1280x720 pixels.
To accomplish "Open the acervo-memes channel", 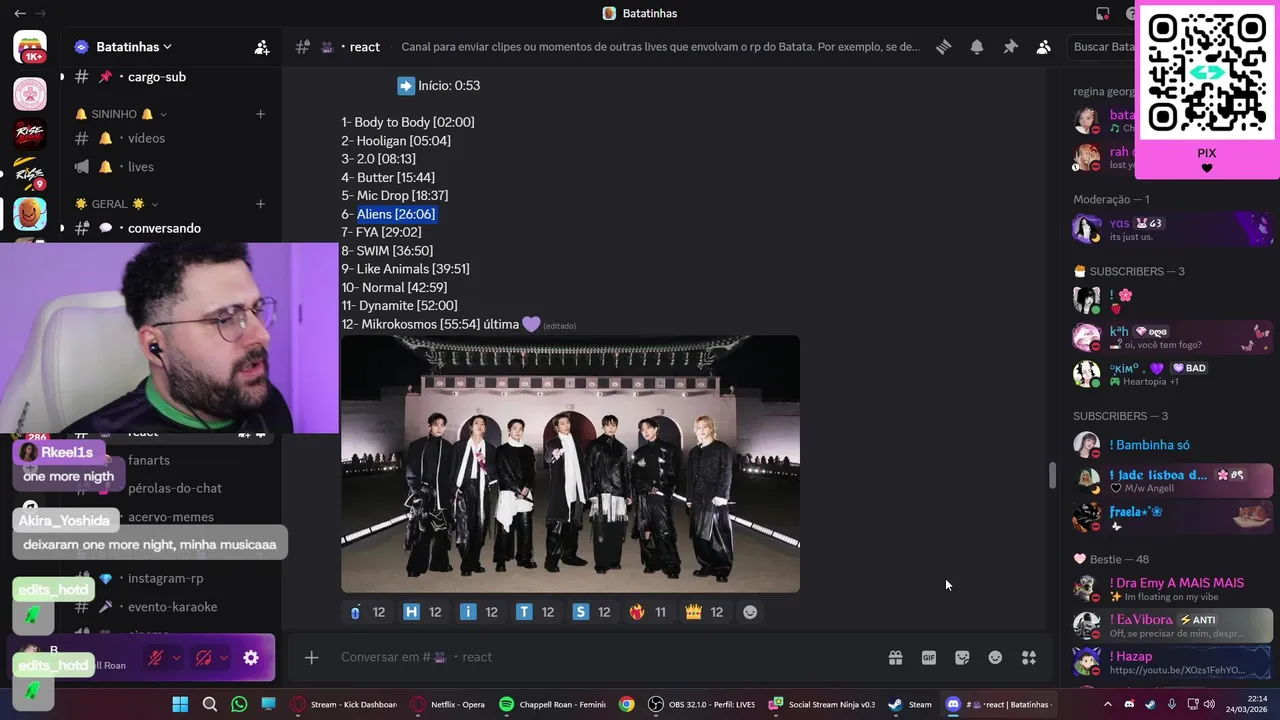I will point(171,517).
